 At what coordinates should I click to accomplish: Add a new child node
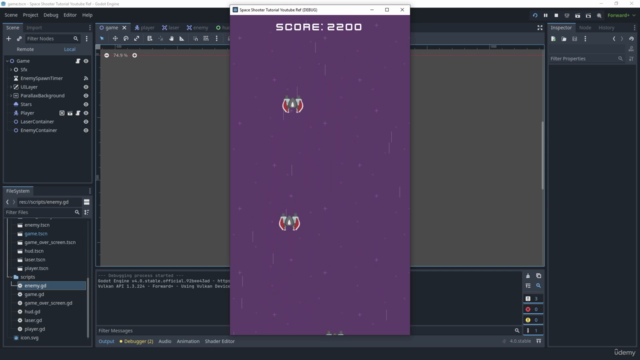tap(9, 38)
